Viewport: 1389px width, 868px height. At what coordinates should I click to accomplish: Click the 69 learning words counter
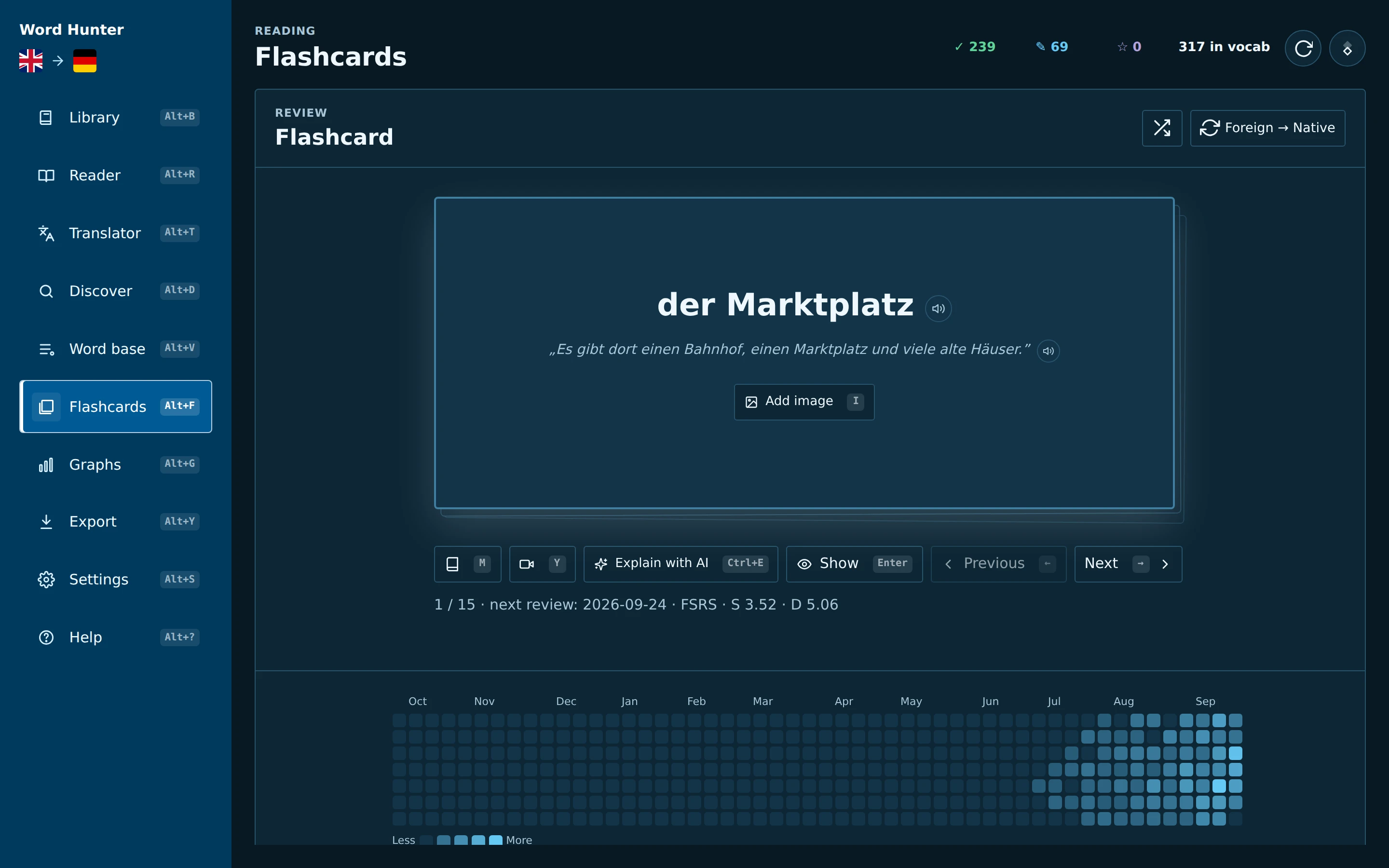pyautogui.click(x=1051, y=47)
